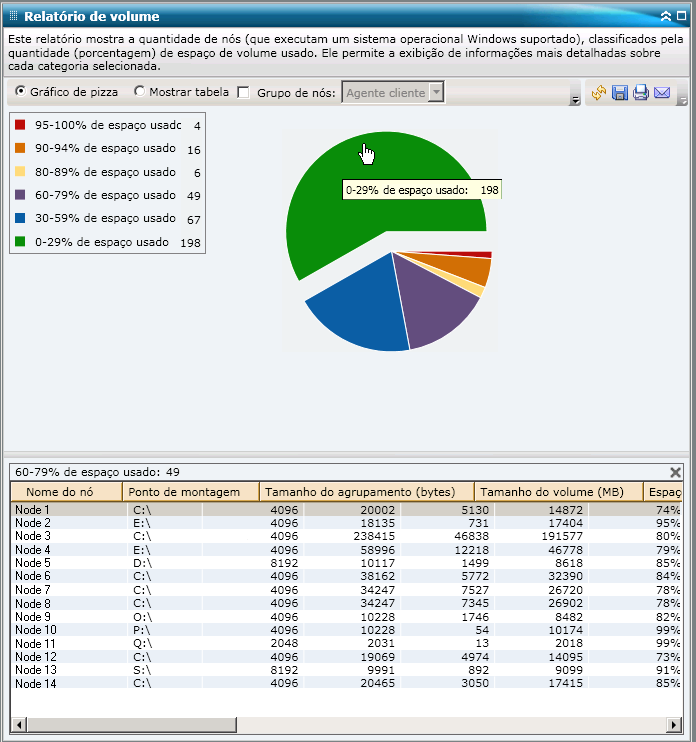Sort by Tamanho do volume (MB) header

pos(559,492)
